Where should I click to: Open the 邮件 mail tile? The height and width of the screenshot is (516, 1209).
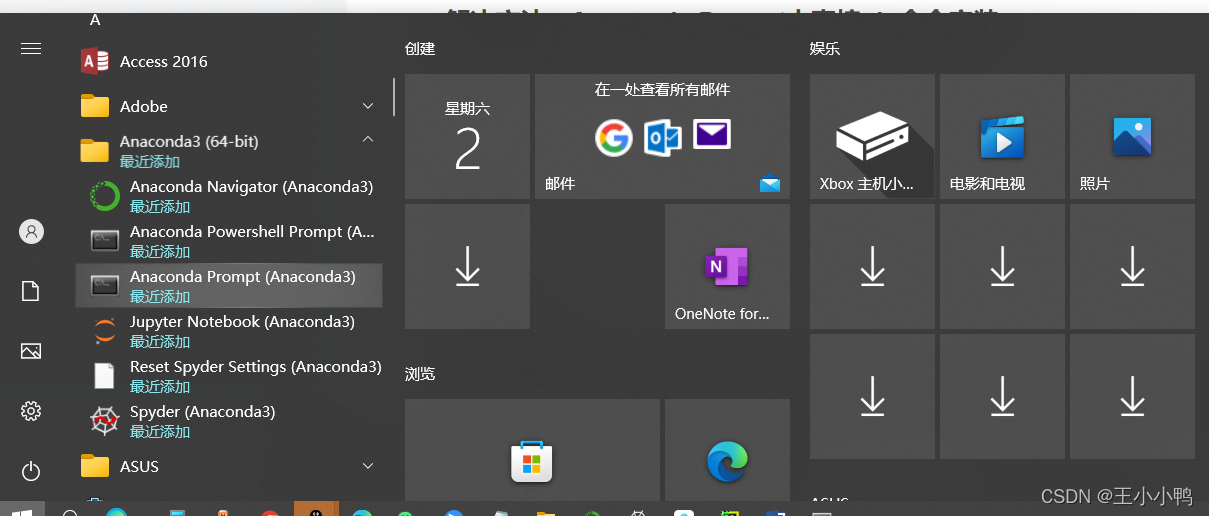(x=662, y=136)
